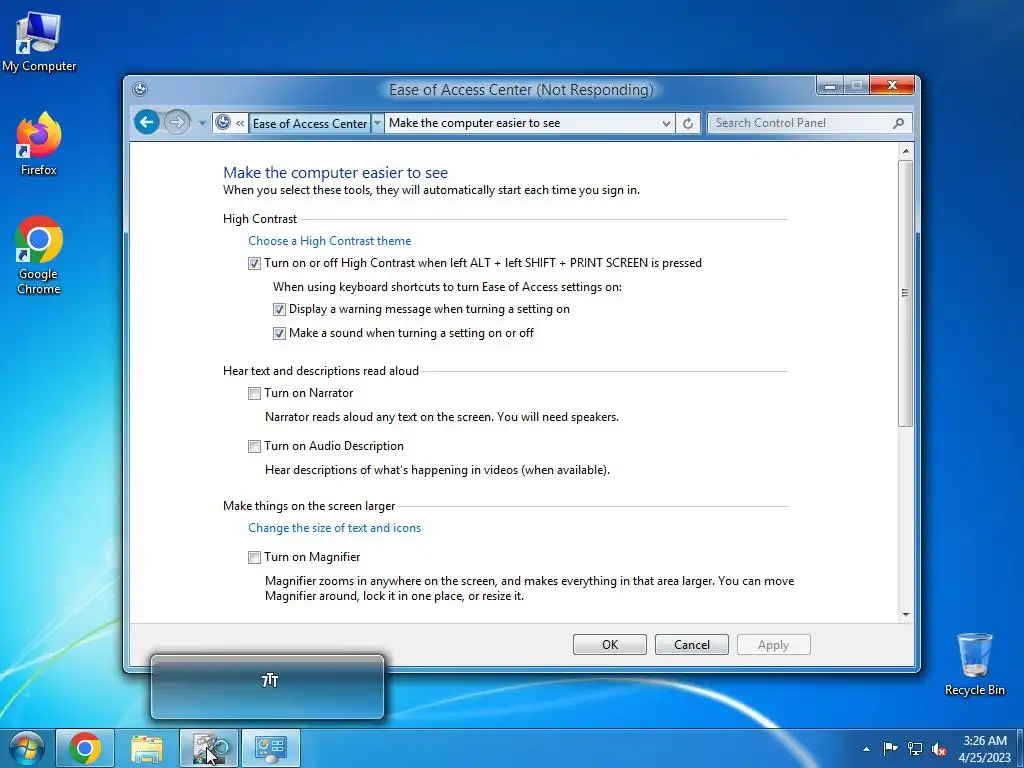Uncheck Display a warning message checkbox

279,310
